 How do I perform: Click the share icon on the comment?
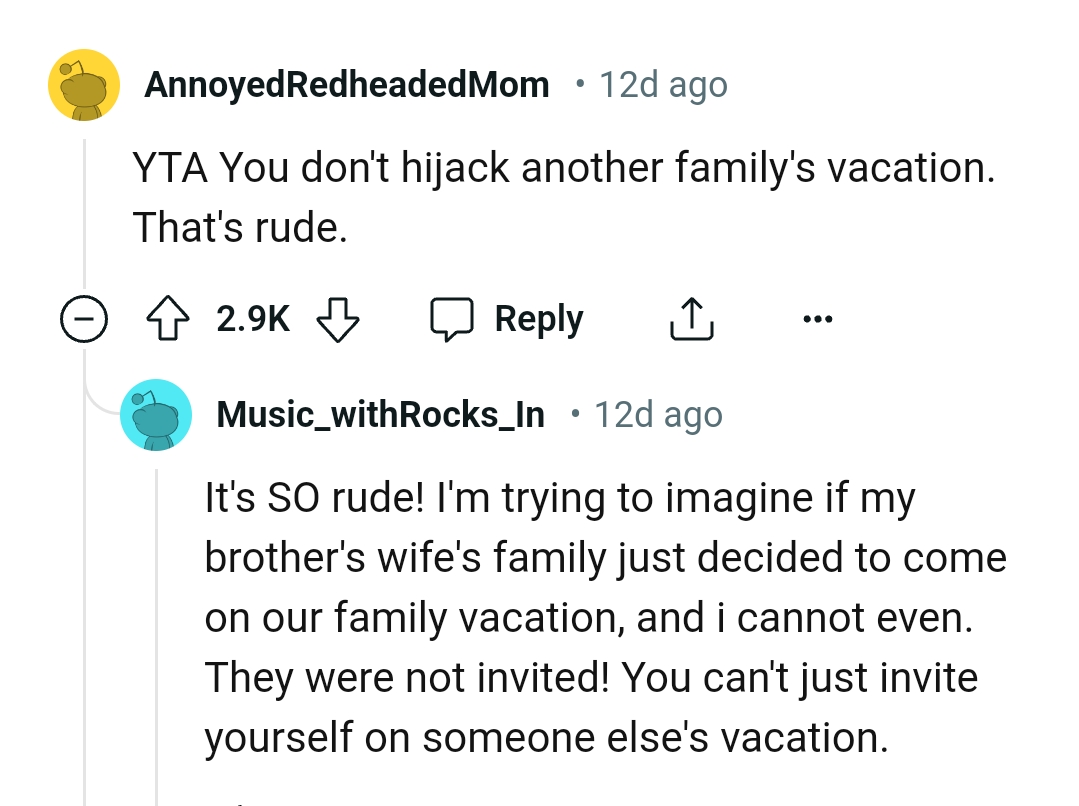[691, 317]
